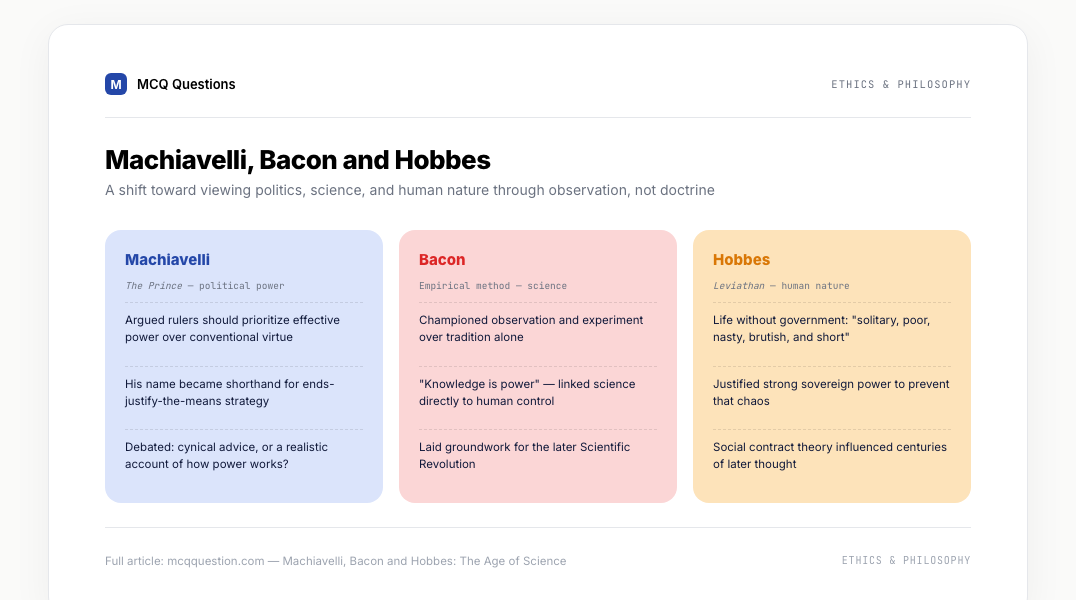Click the blue M logo icon
This screenshot has height=600, width=1076.
116,84
